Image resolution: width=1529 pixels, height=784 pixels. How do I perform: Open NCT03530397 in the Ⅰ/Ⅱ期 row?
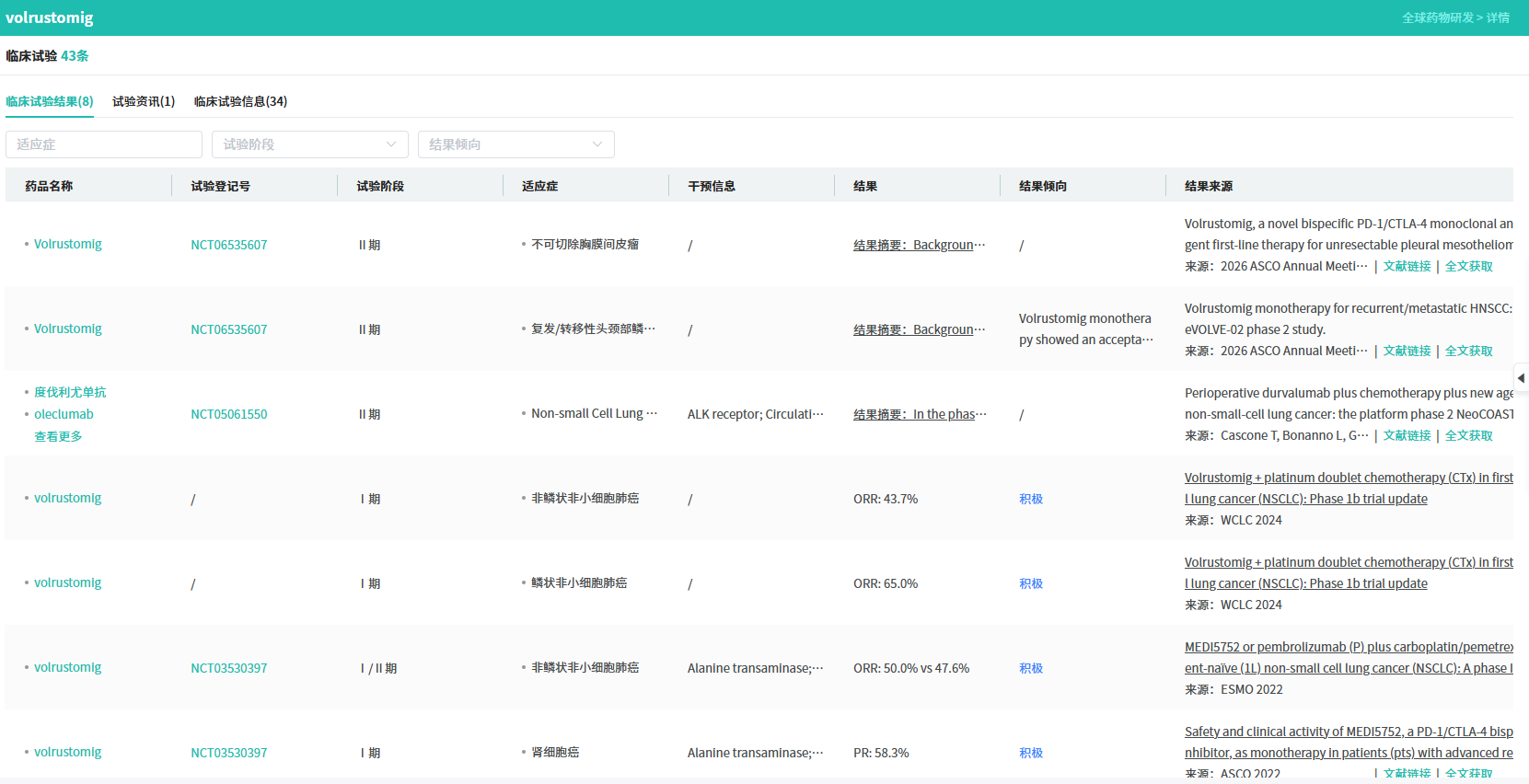pos(228,668)
